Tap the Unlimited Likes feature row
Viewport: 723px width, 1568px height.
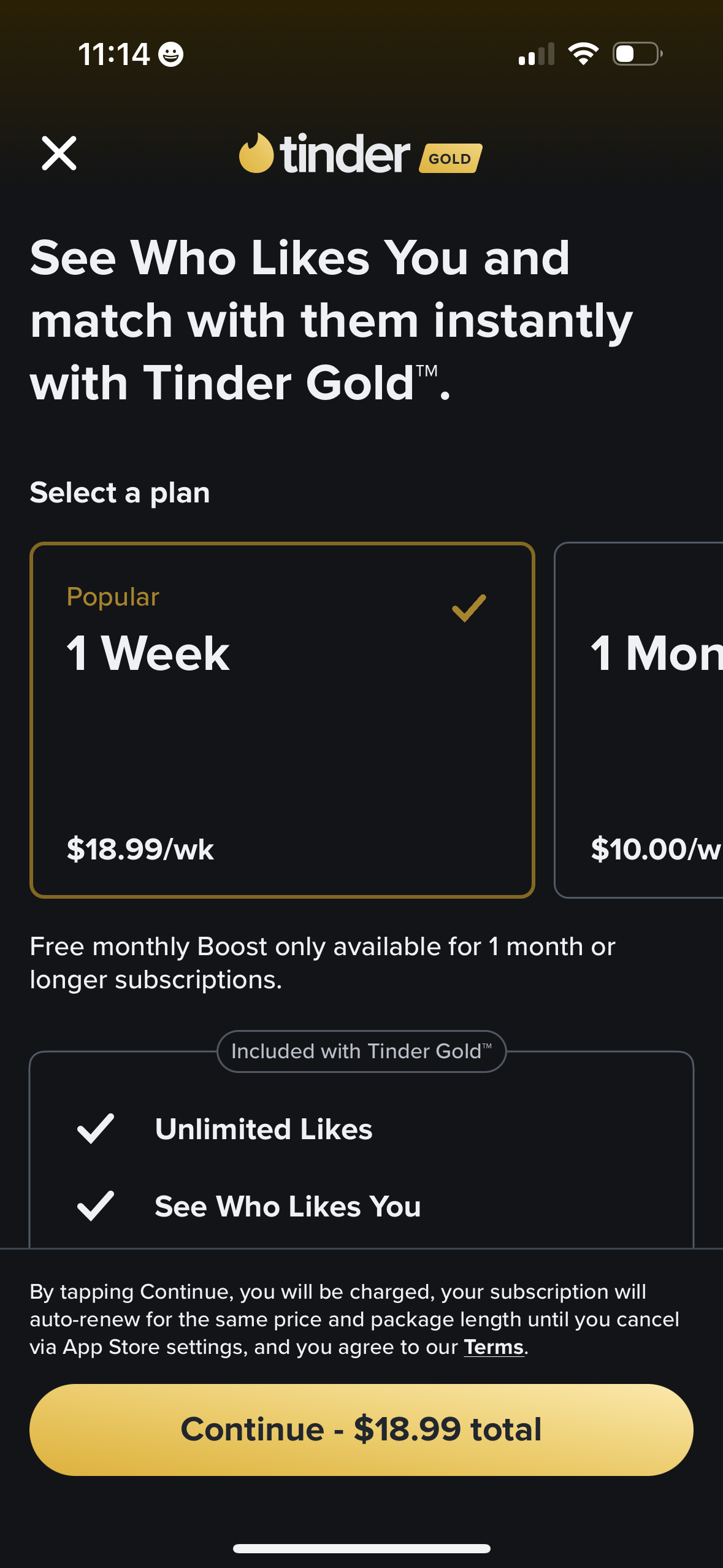(x=264, y=1129)
